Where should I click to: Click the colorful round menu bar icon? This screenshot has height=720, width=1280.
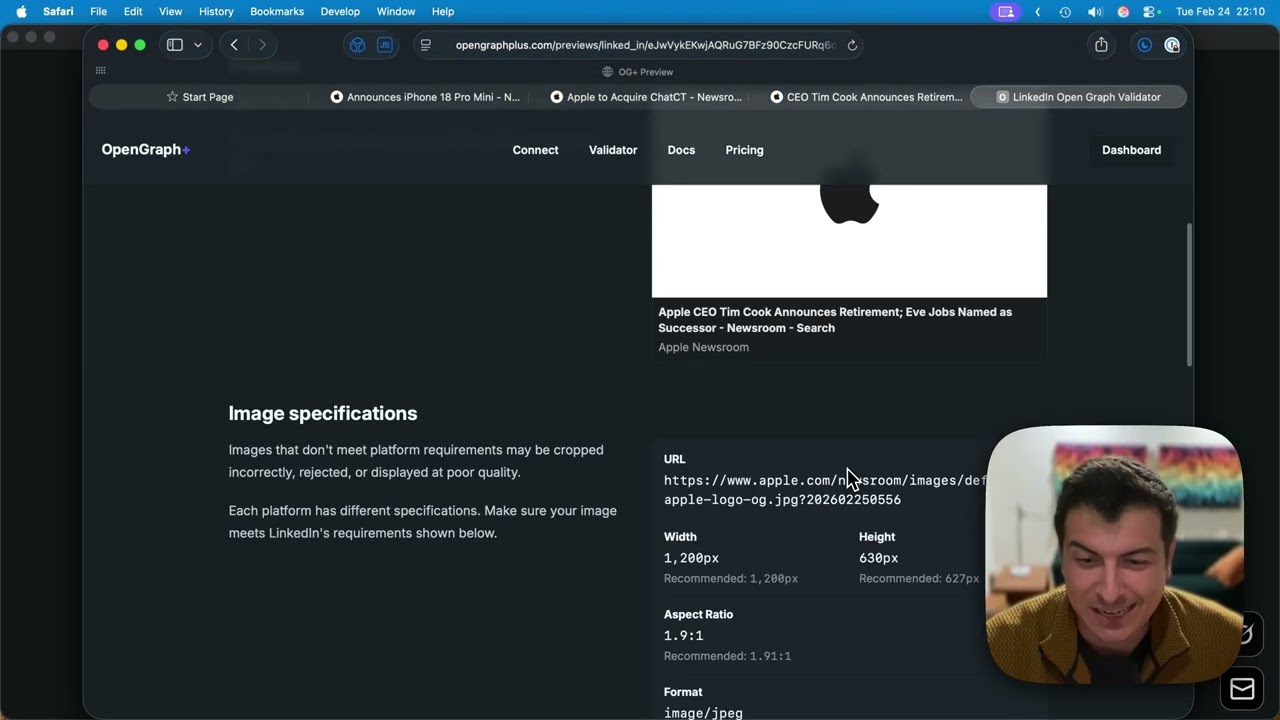(x=1123, y=12)
